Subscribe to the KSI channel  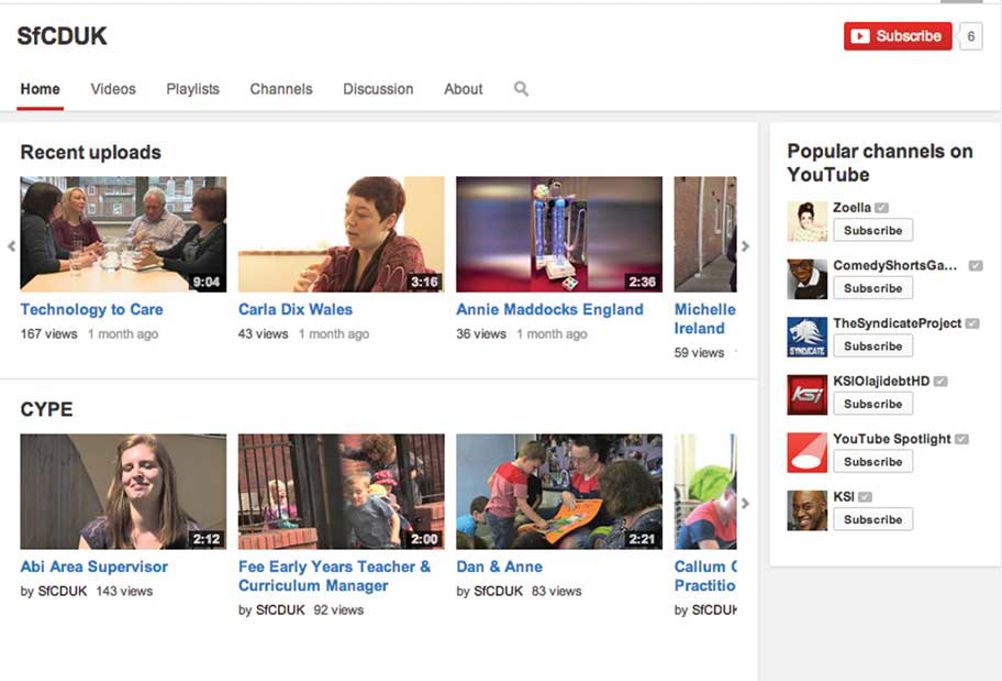873,519
